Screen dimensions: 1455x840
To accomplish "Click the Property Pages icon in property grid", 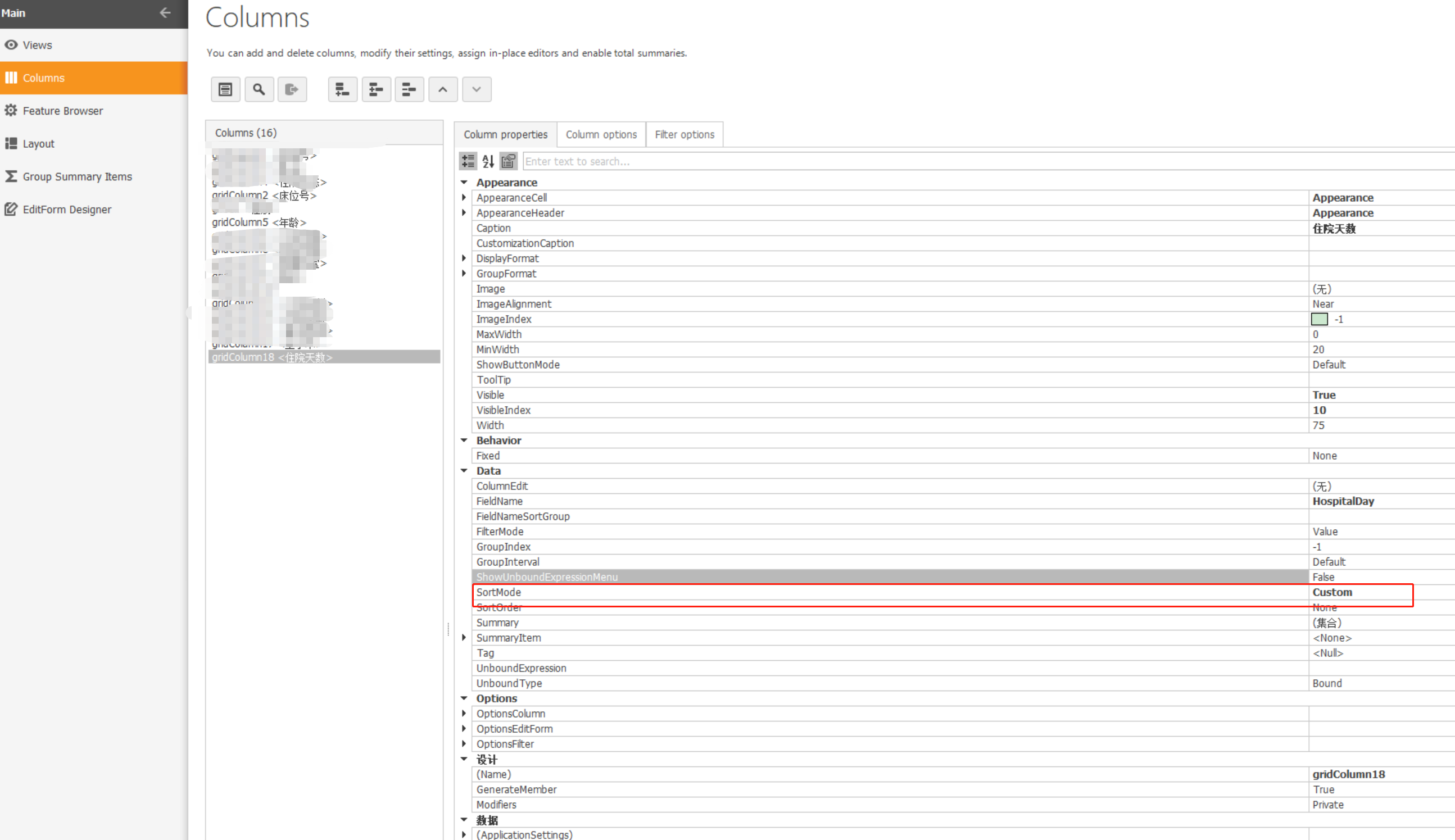I will pyautogui.click(x=508, y=161).
